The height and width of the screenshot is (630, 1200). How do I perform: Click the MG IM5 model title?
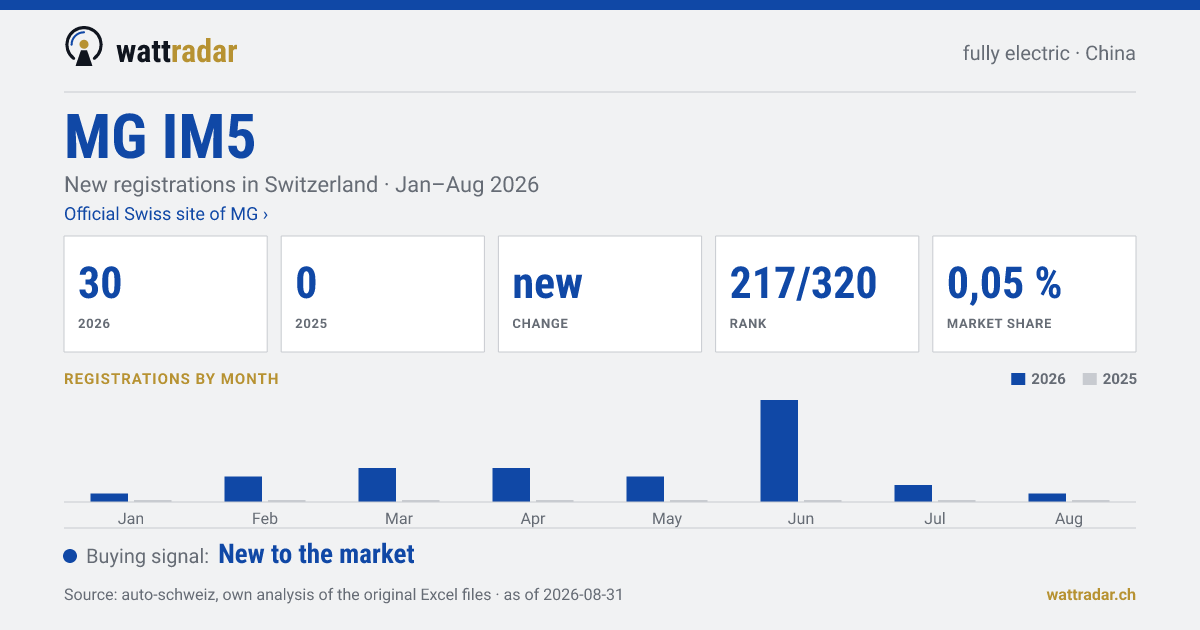pyautogui.click(x=160, y=137)
